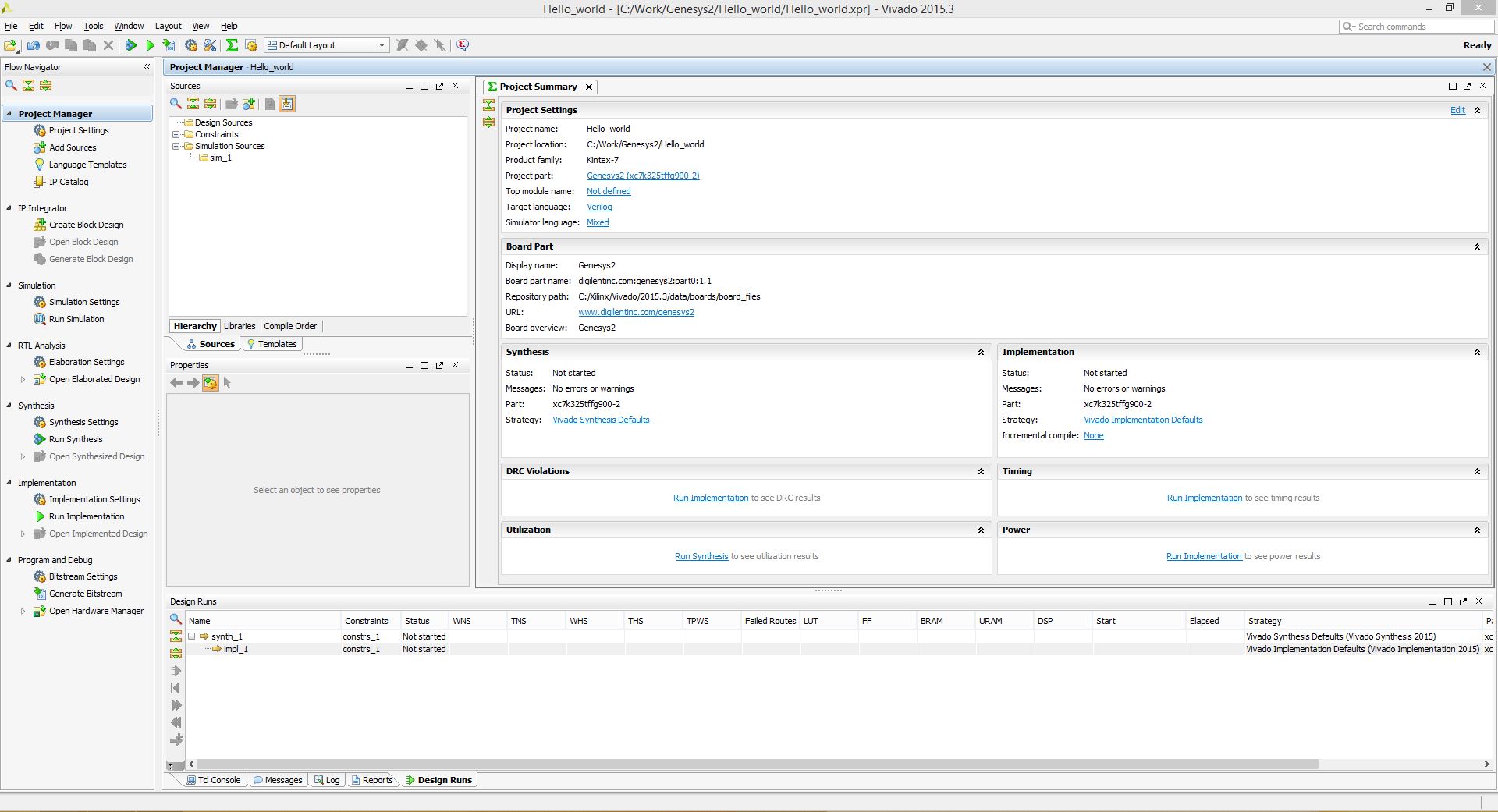Image resolution: width=1498 pixels, height=812 pixels.
Task: Collapse the Synthesis summary section
Action: click(981, 353)
